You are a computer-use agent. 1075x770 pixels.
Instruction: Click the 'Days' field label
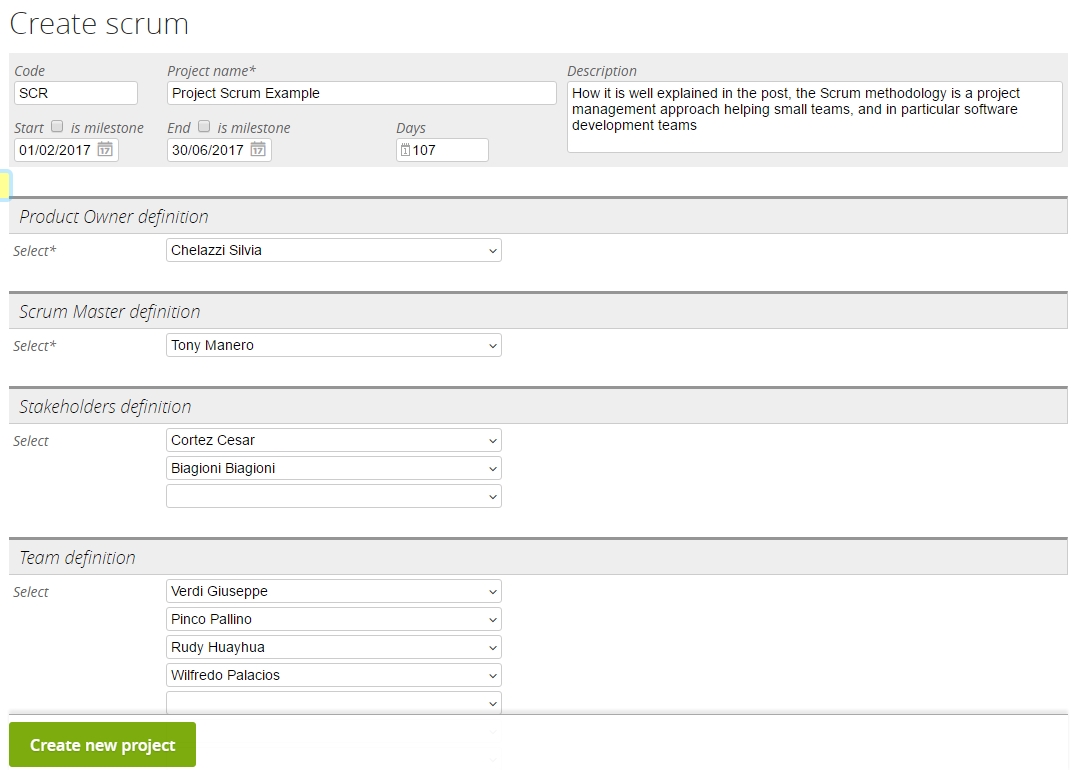click(411, 128)
